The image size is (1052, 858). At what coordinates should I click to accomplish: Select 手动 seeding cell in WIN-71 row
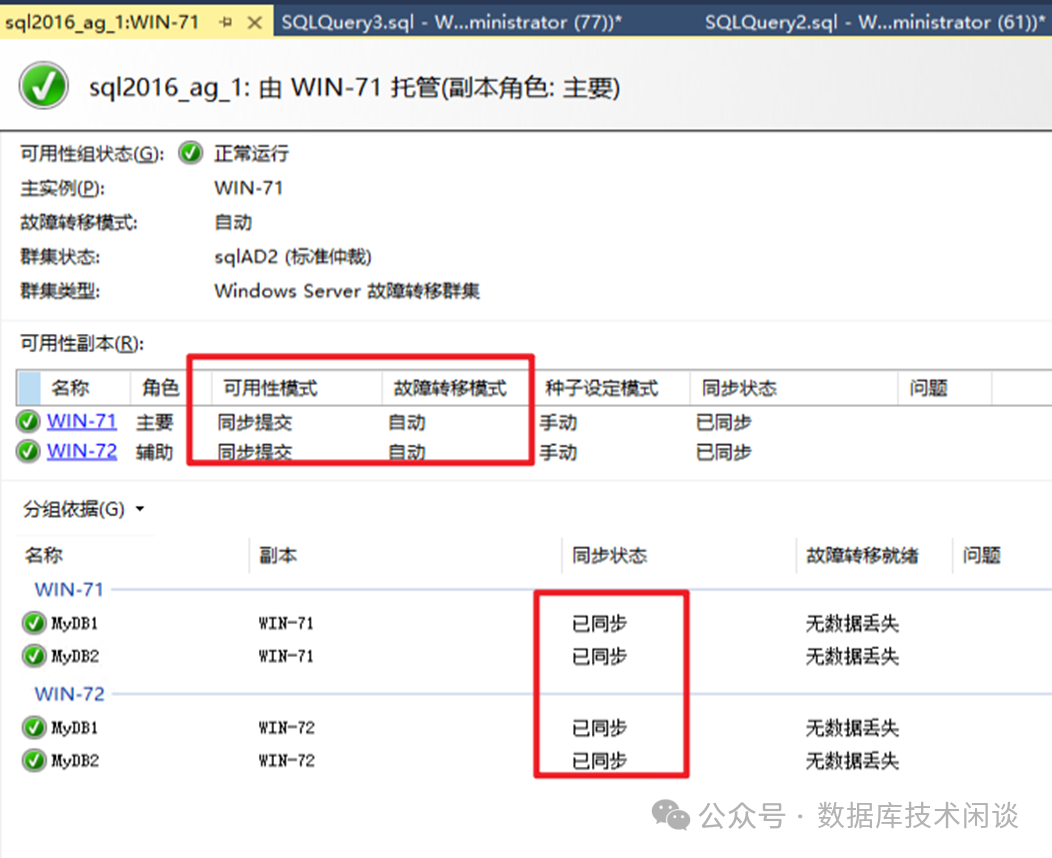click(x=558, y=422)
